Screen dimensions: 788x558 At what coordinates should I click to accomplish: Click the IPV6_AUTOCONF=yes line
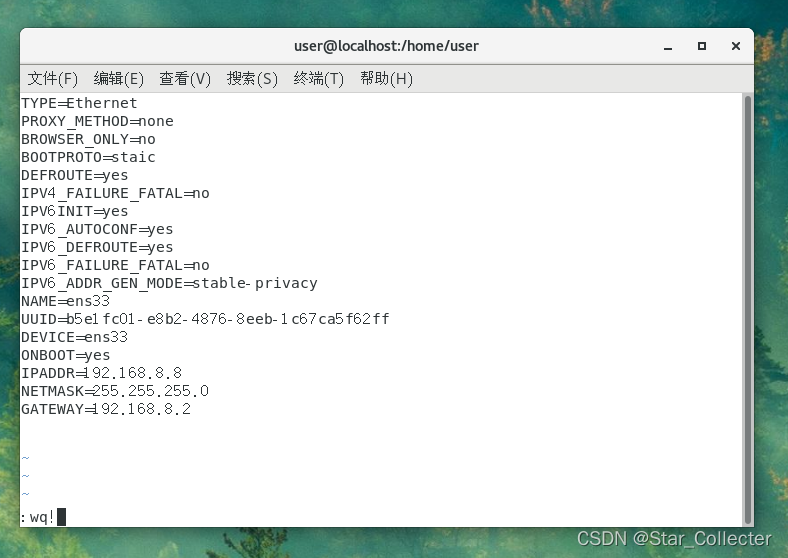click(x=97, y=229)
